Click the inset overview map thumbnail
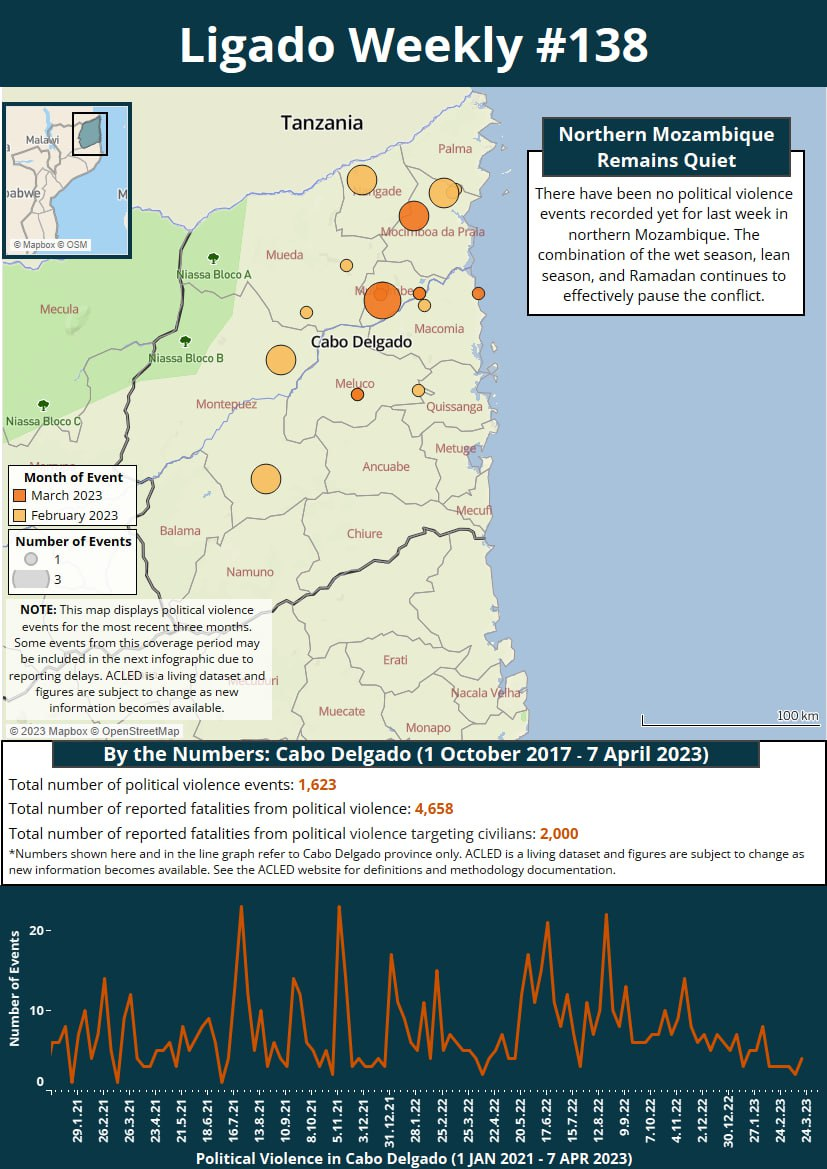The image size is (827, 1169). 67,180
